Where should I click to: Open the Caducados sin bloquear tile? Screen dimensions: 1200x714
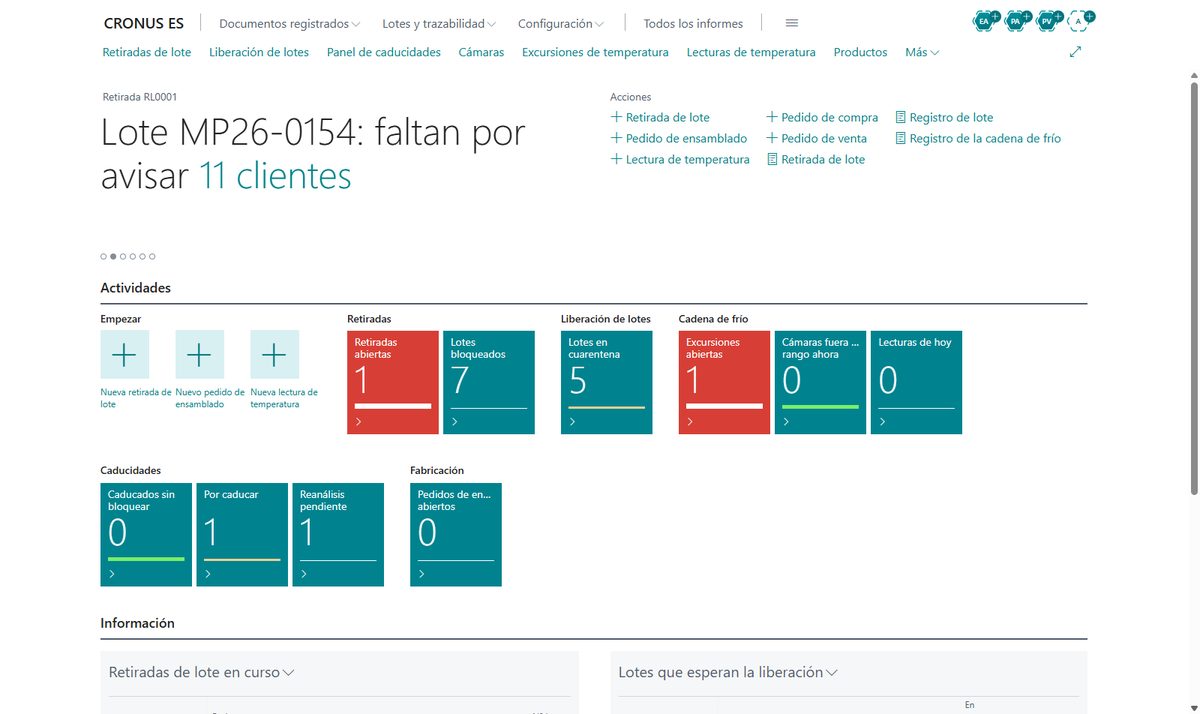(146, 534)
